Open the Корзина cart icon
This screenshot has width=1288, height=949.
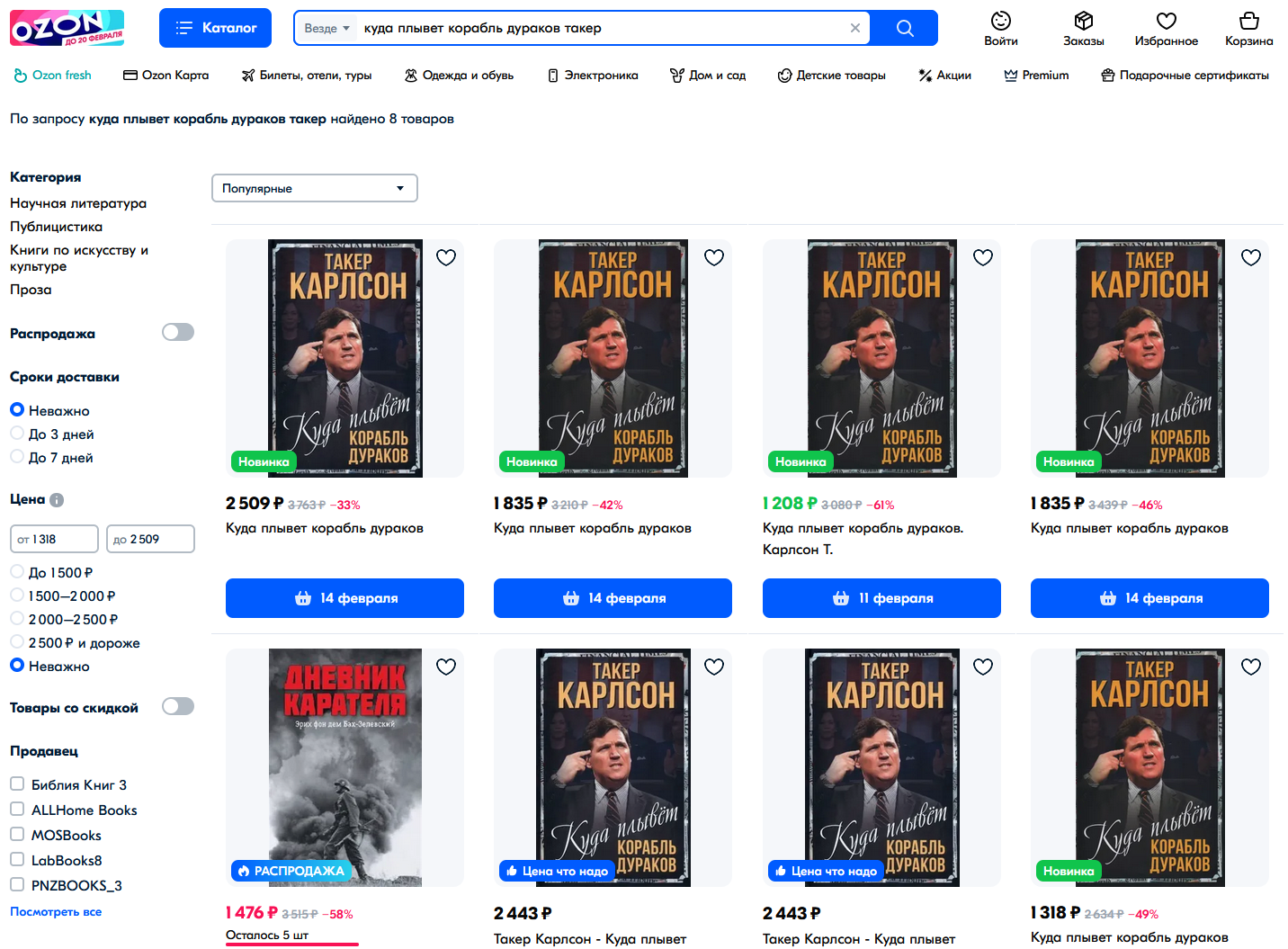point(1249,29)
